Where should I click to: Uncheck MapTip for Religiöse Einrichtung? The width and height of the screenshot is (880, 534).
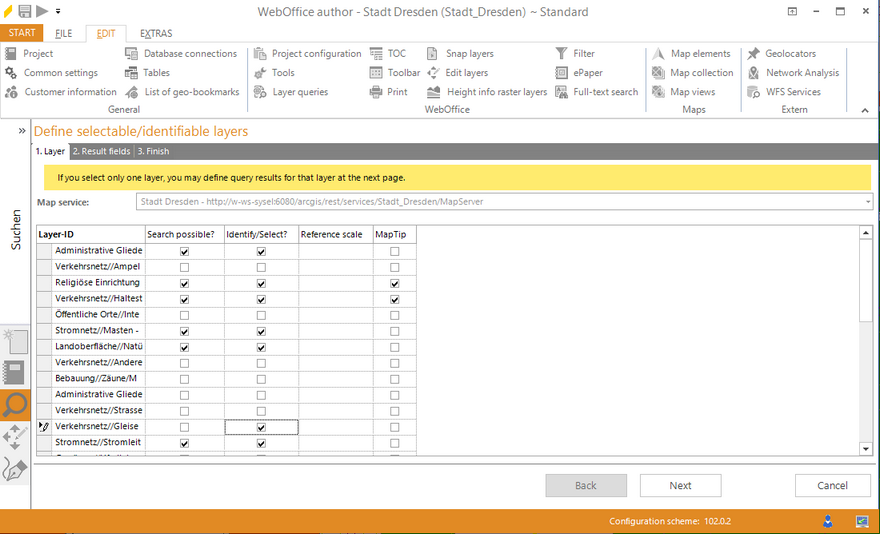click(x=395, y=284)
